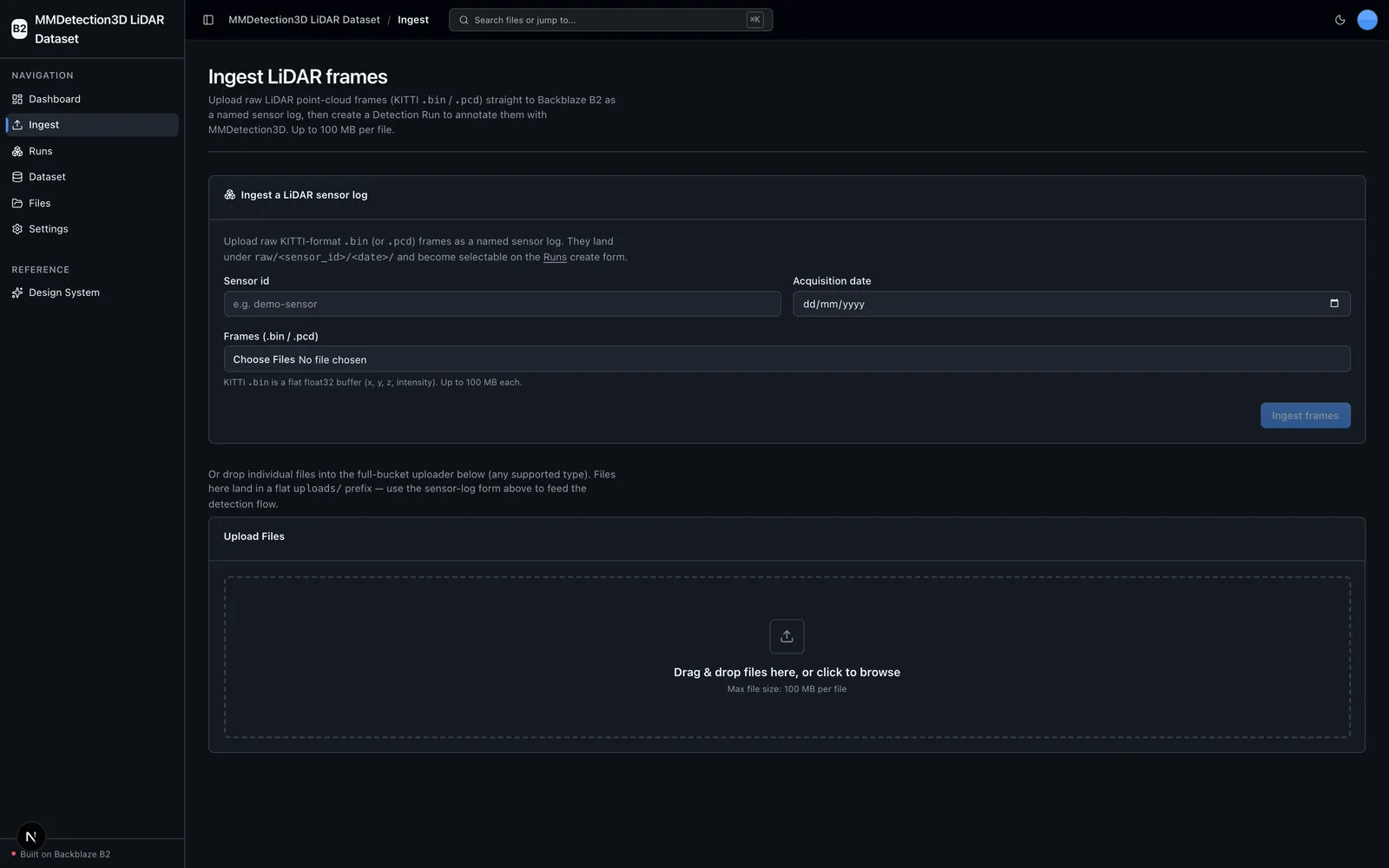Click the Ingest breadcrumb text
The width and height of the screenshot is (1389, 868).
click(x=413, y=20)
